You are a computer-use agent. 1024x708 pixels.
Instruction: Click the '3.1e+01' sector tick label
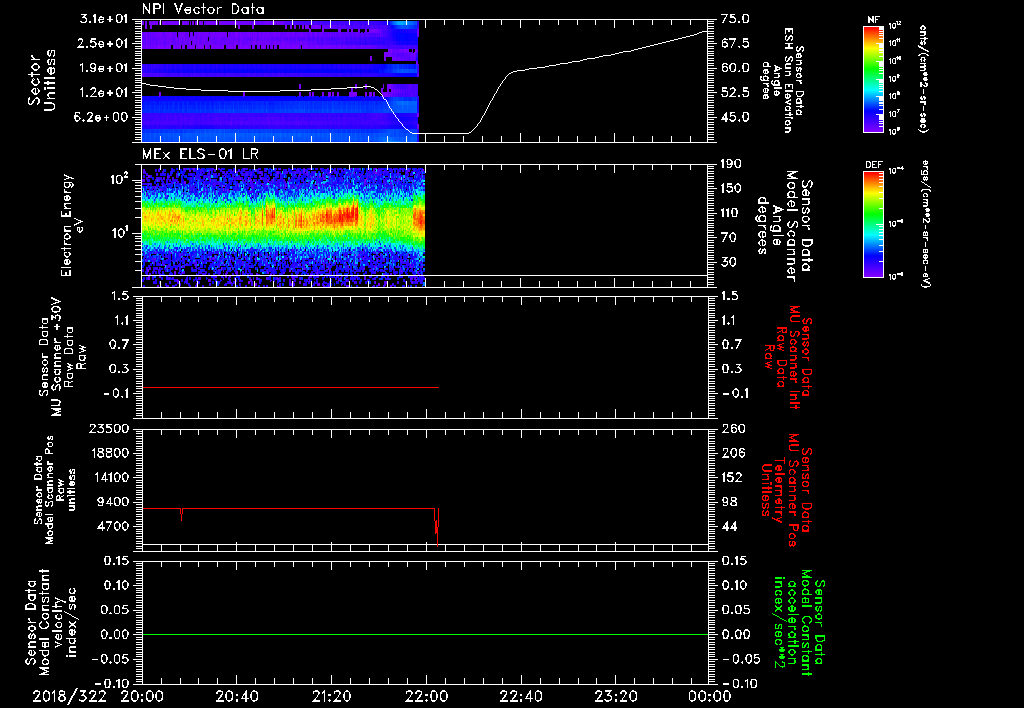click(104, 19)
